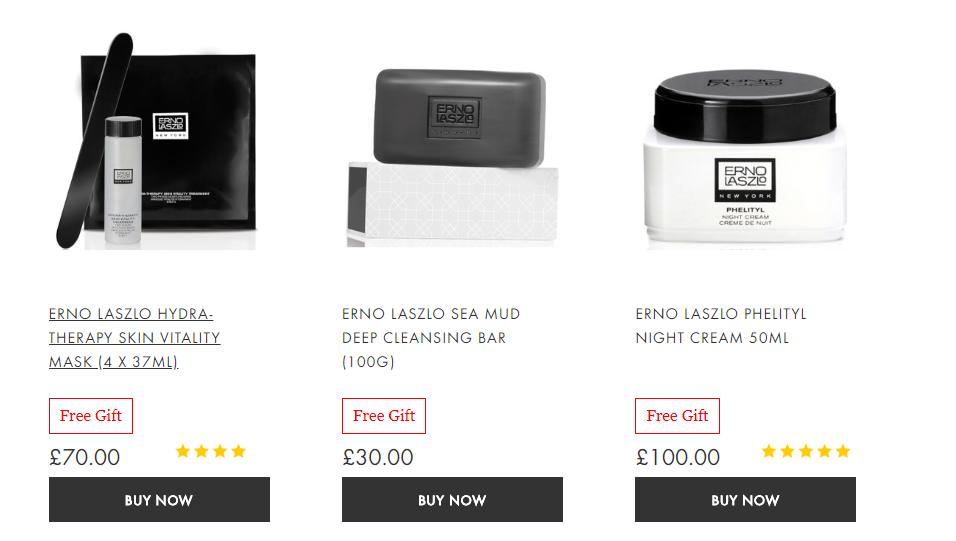Viewport: 956px width, 541px height.
Task: Click fifth star of Phelityl Night Cream rating
Action: click(x=843, y=451)
